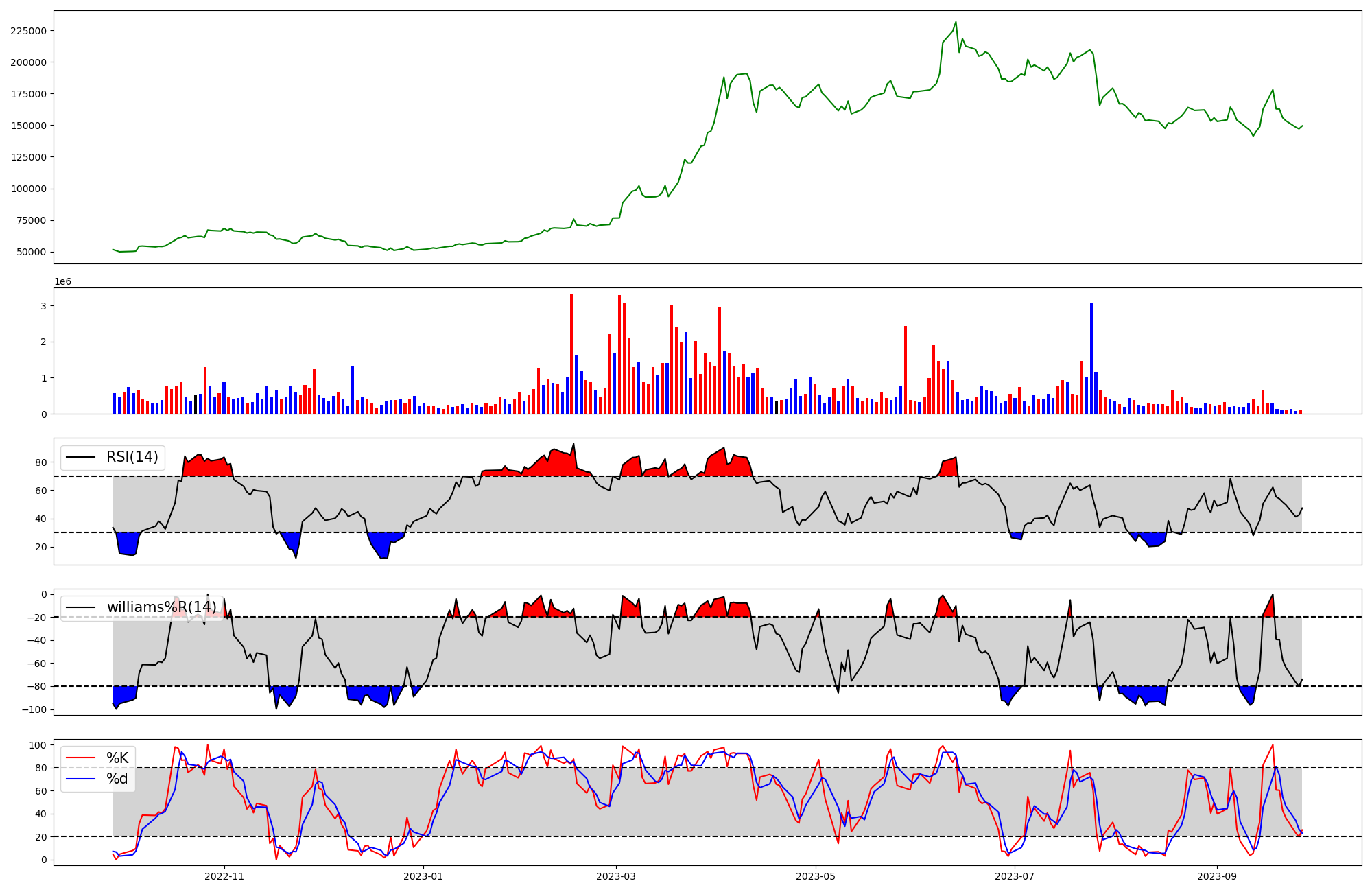Click the blue %d legend line sample
This screenshot has height=892, width=1372.
point(80,779)
